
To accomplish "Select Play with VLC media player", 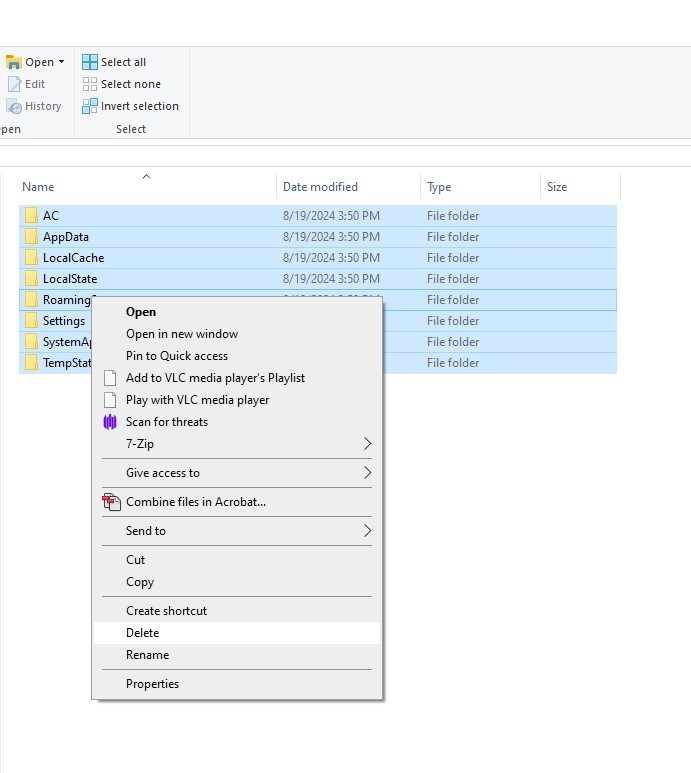I will (x=237, y=400).
